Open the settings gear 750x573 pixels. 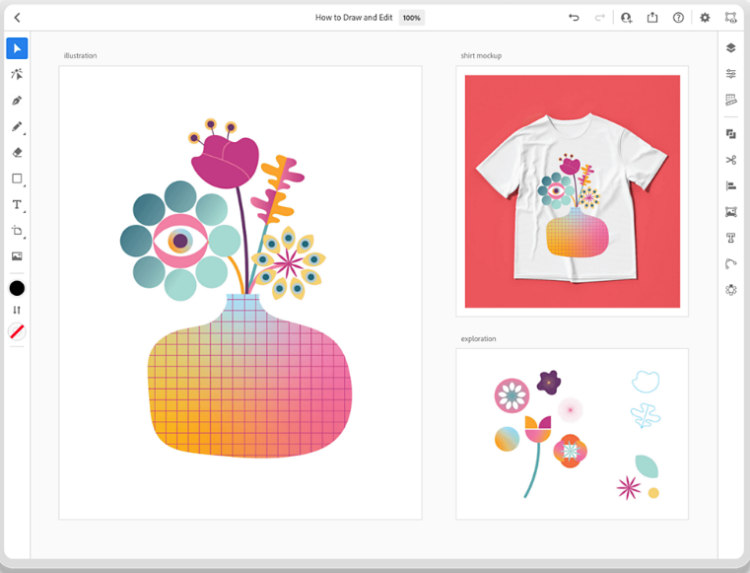coord(705,18)
